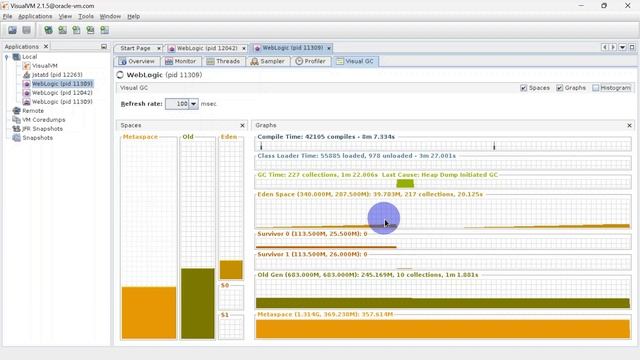Close the WebLogic (pid 12042) tab

244,48
